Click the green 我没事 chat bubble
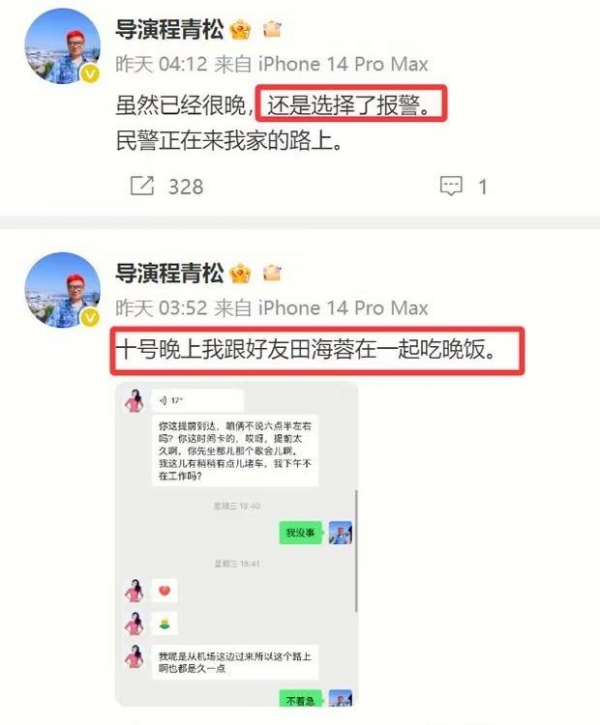 (300, 533)
